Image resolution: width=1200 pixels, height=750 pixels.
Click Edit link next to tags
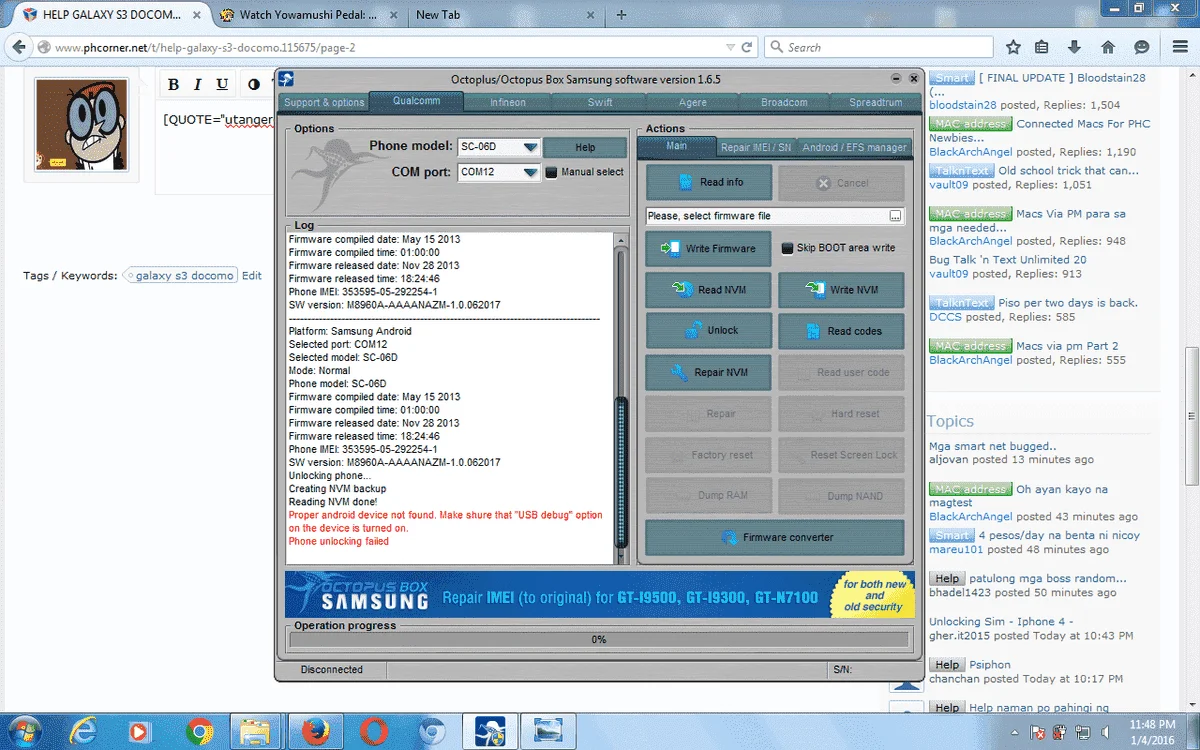coord(251,275)
